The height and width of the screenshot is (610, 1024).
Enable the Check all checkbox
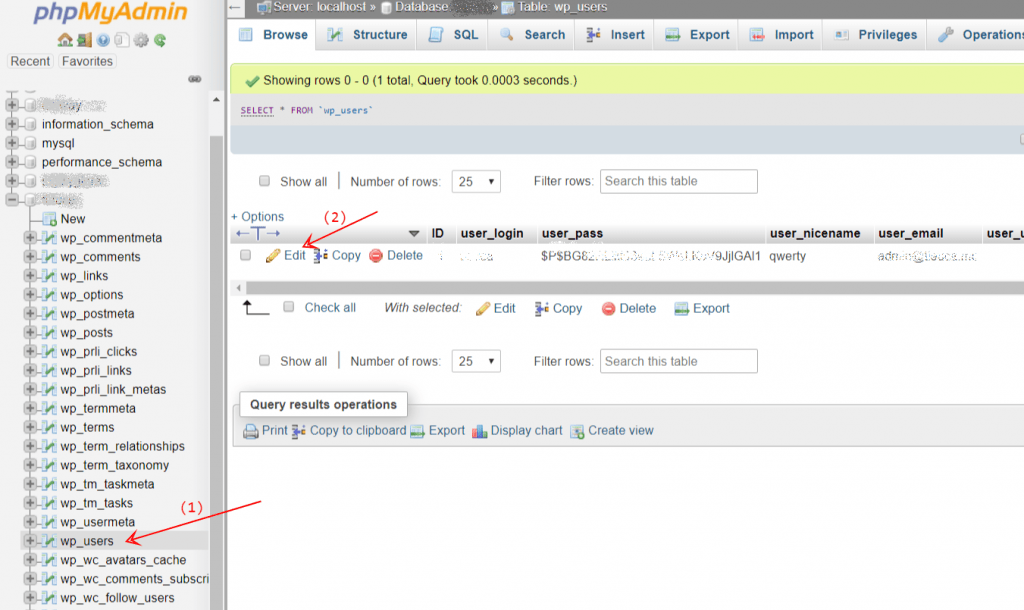pos(288,307)
